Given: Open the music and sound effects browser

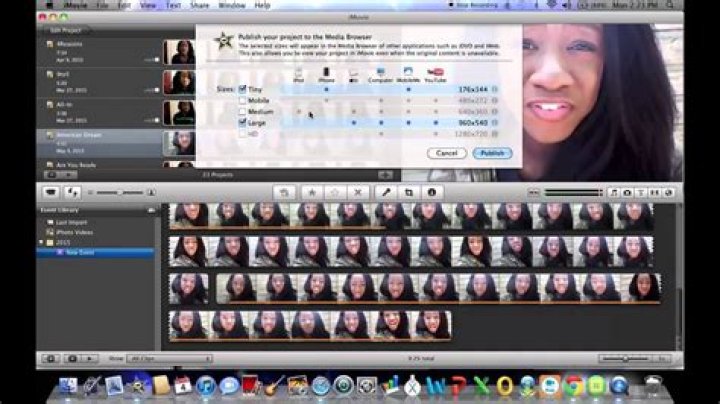Looking at the screenshot, I should tap(613, 191).
